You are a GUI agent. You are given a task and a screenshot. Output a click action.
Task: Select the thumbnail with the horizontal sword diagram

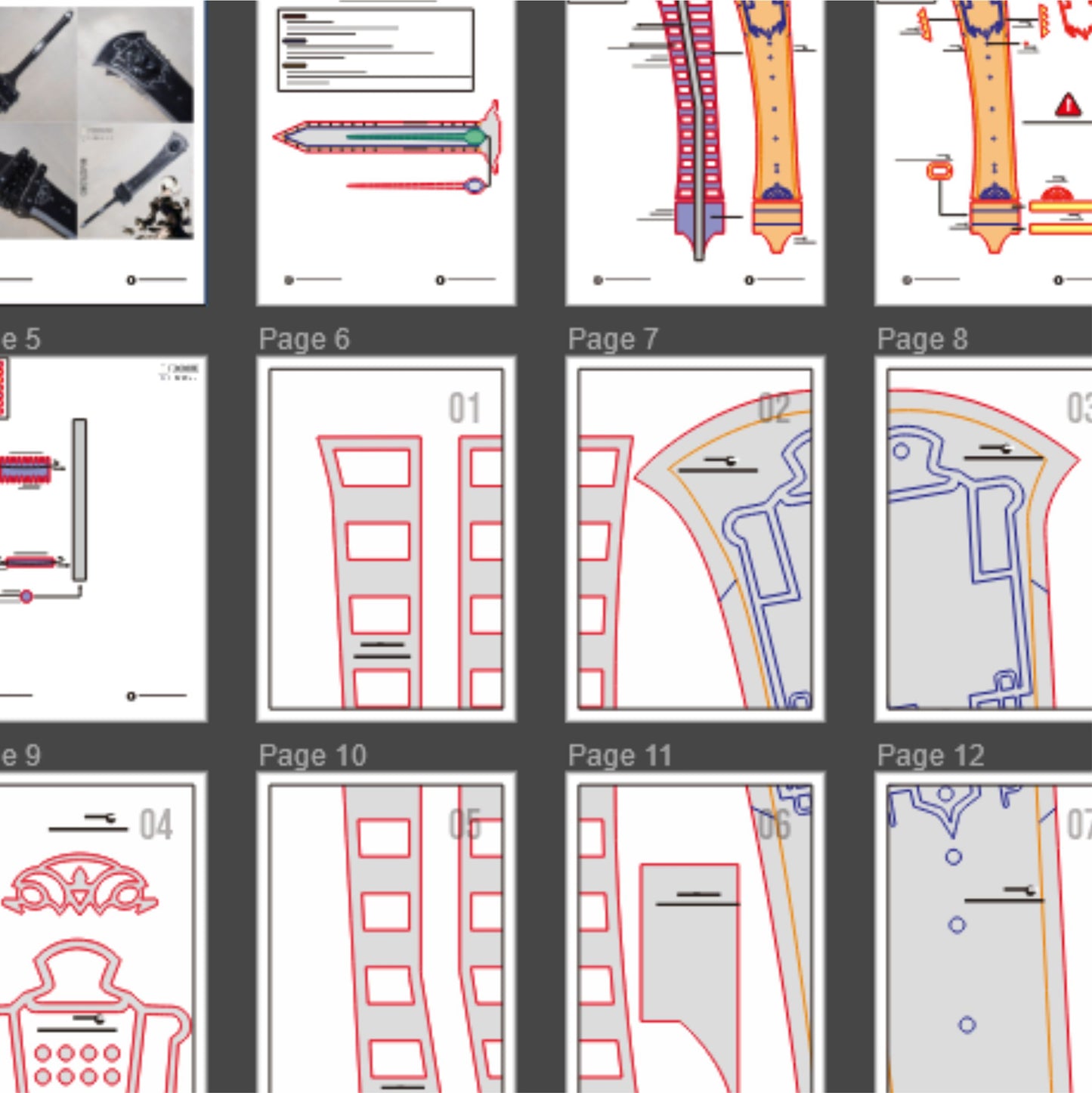[386, 151]
